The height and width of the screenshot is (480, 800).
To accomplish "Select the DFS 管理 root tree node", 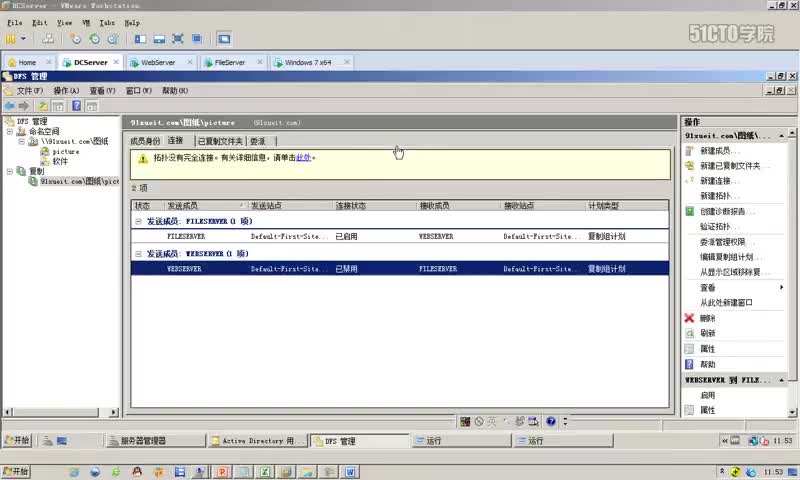I will click(x=32, y=121).
